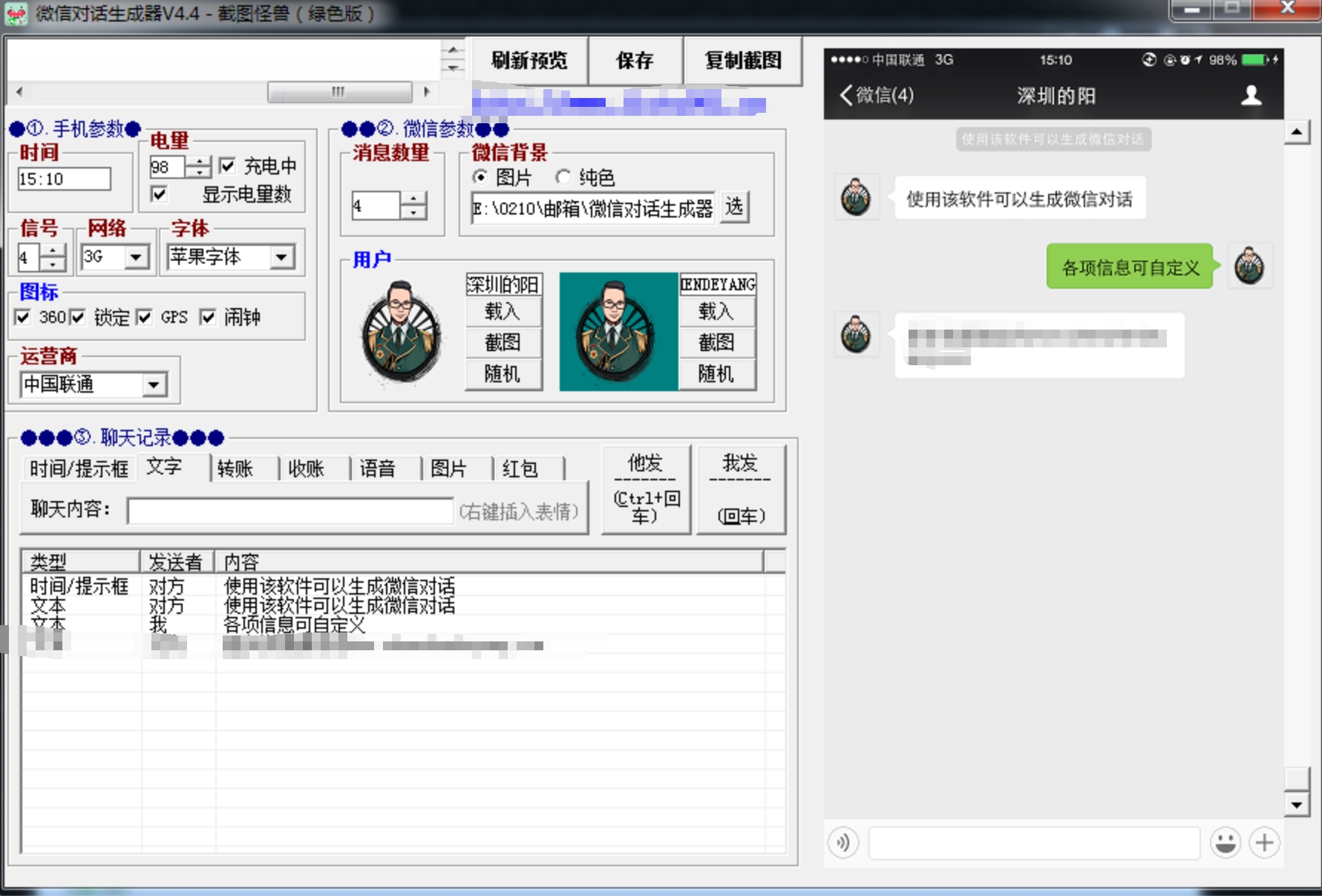This screenshot has height=896, width=1322.
Task: Click the 电量 battery level spinner arrows
Action: pos(198,167)
